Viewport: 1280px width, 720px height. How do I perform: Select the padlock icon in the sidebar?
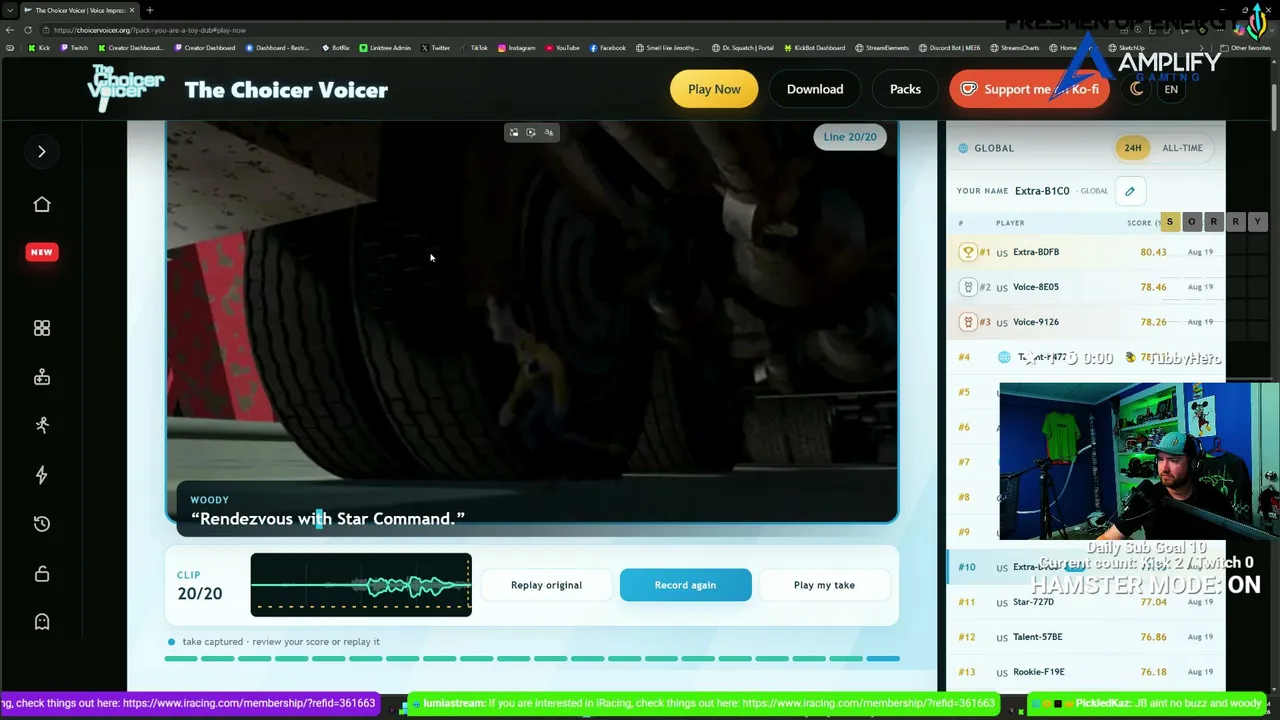(x=42, y=573)
